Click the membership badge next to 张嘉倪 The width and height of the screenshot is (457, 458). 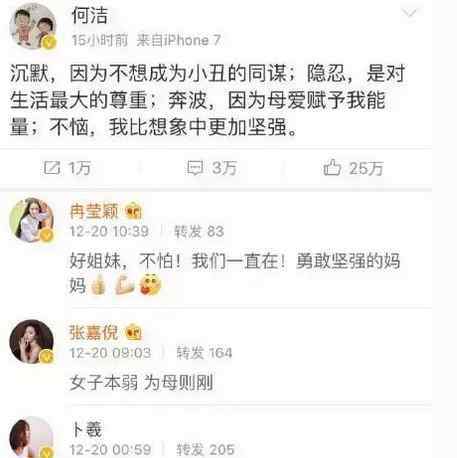(134, 332)
